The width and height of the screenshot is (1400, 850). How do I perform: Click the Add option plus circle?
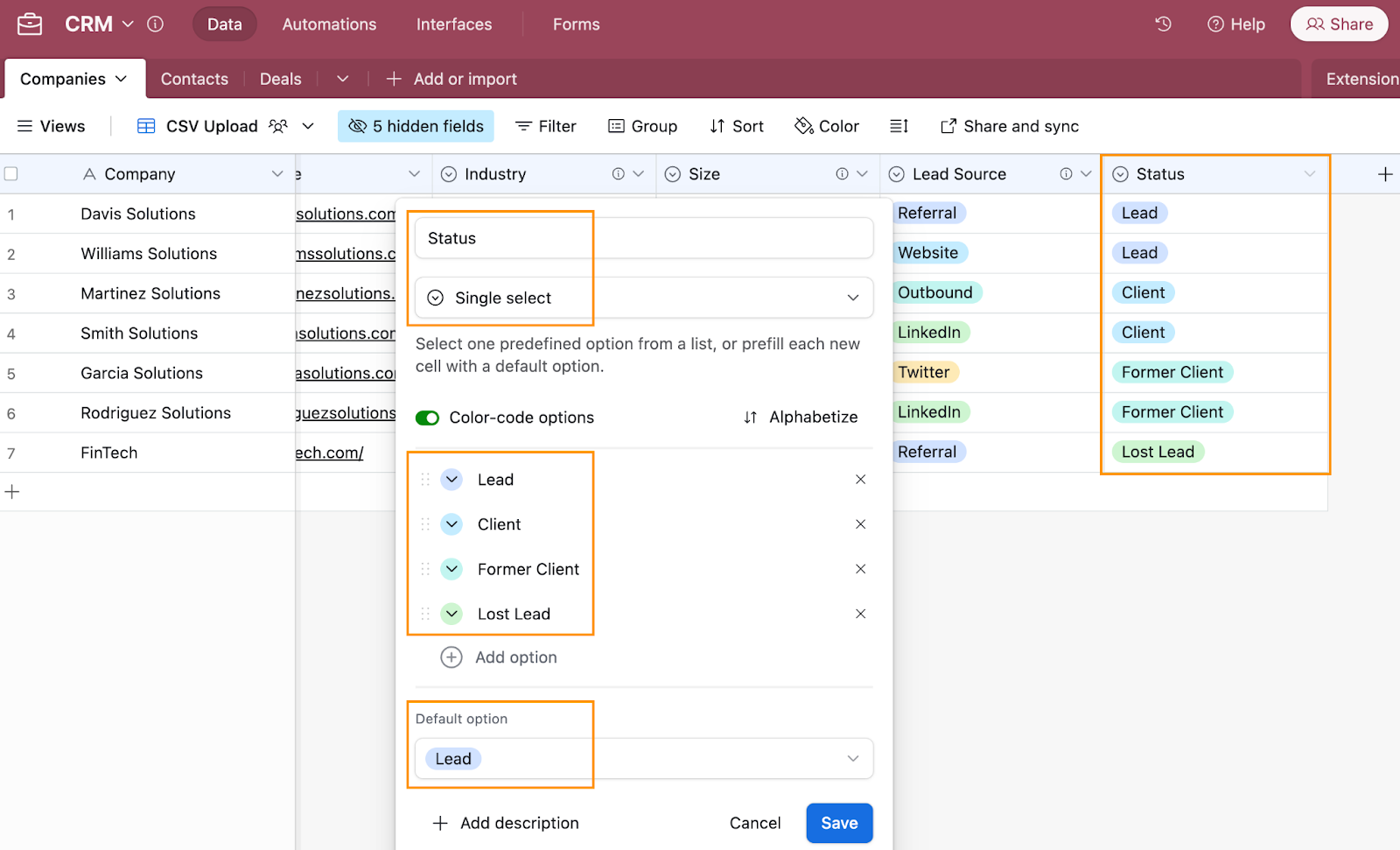[x=451, y=657]
